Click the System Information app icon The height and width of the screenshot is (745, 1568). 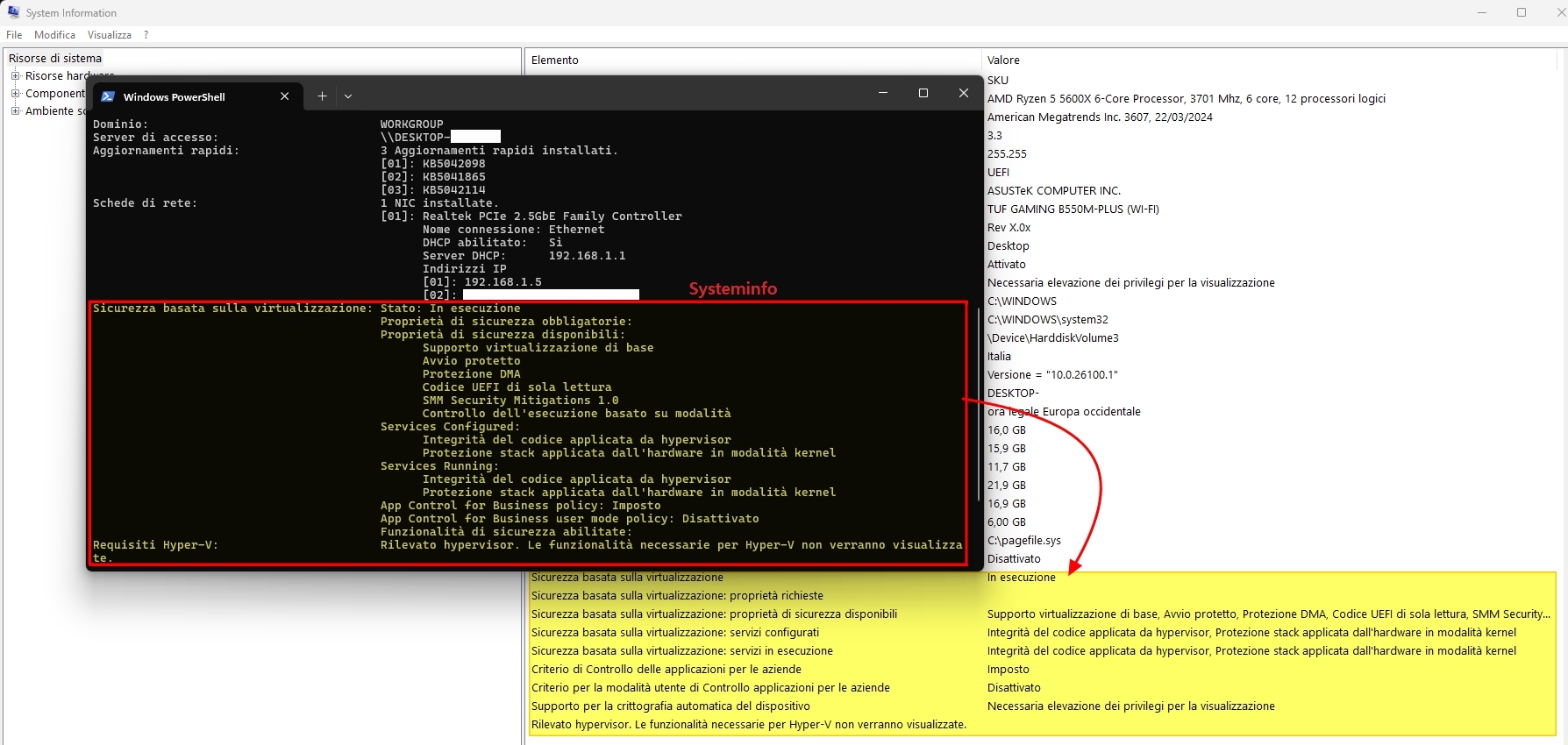point(13,12)
